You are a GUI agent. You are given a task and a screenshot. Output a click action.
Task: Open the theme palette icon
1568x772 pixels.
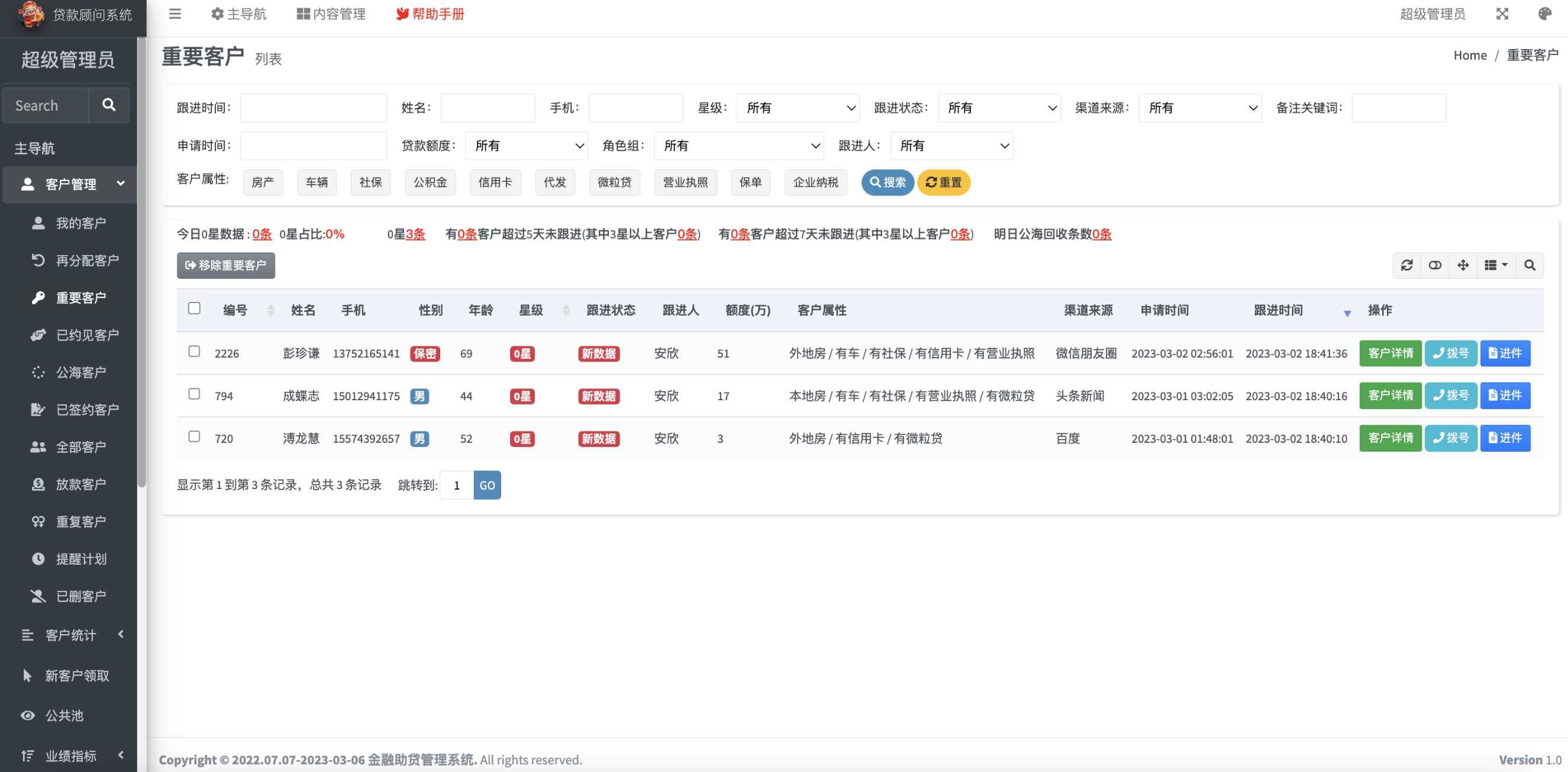click(1544, 14)
